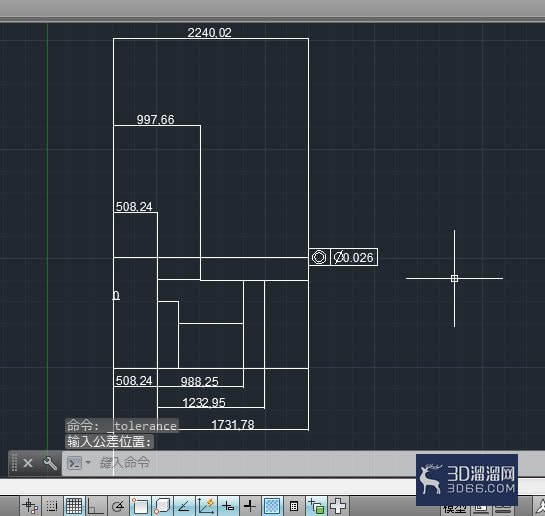Toggle Snap Mode dotted-grid icon

52,506
